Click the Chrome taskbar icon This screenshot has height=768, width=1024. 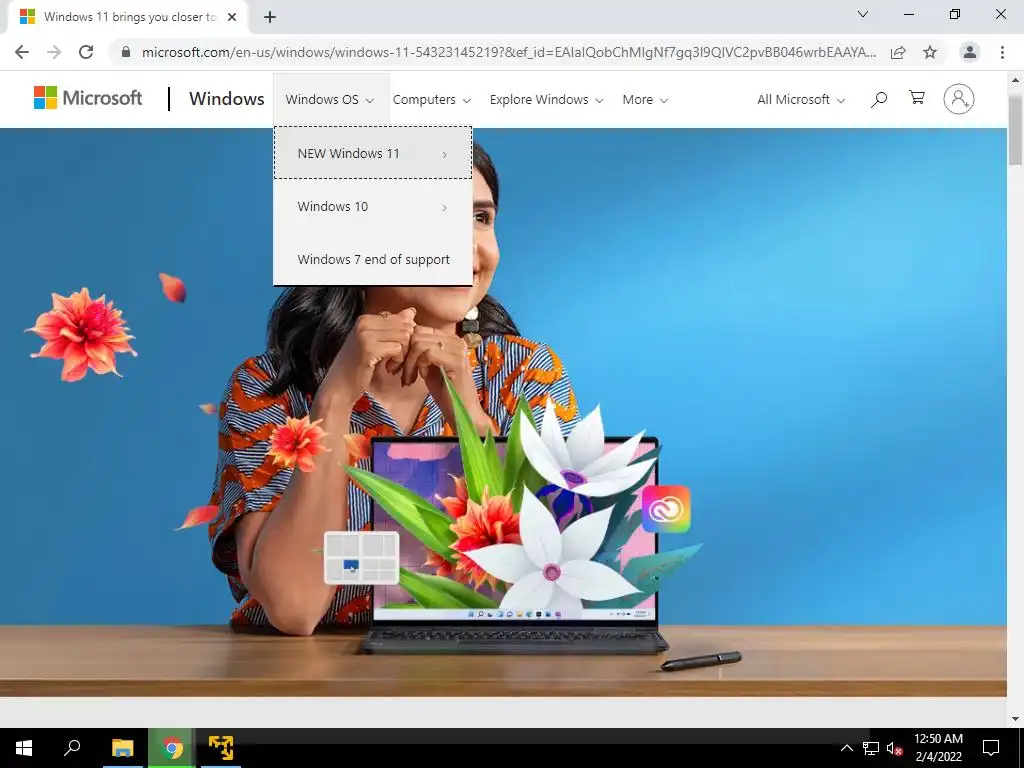172,748
